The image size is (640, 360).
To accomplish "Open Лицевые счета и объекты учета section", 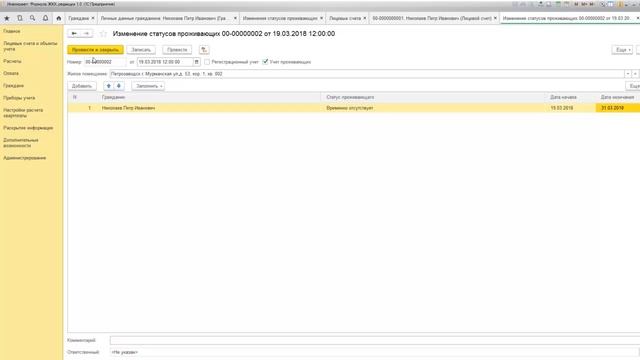I will pos(30,46).
